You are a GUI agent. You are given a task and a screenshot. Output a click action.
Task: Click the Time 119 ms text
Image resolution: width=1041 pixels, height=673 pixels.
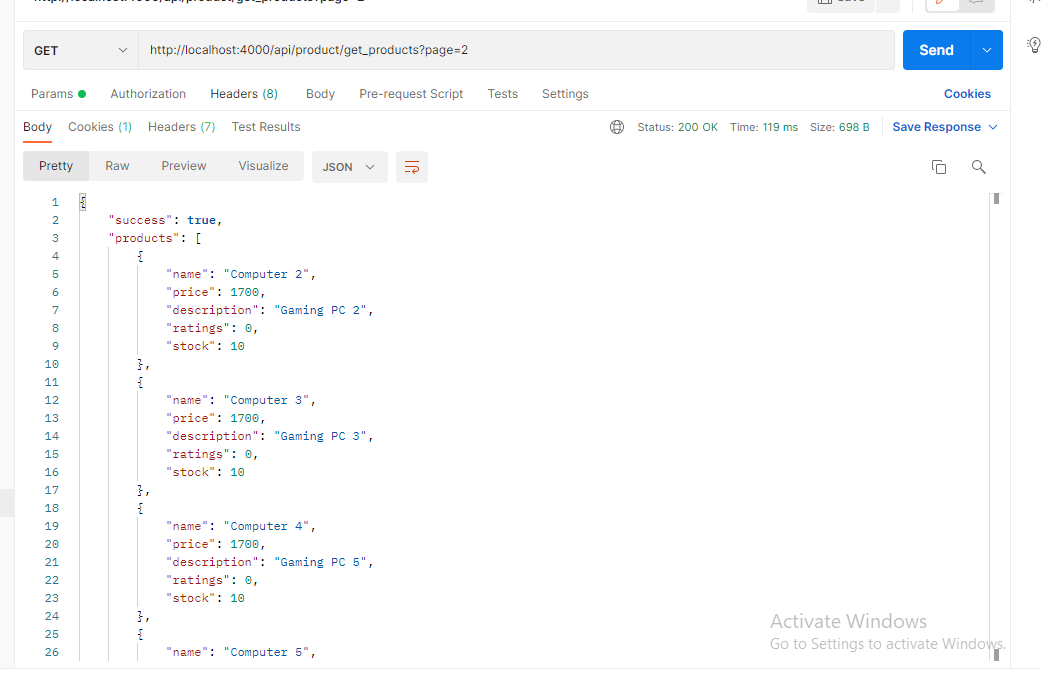click(763, 127)
